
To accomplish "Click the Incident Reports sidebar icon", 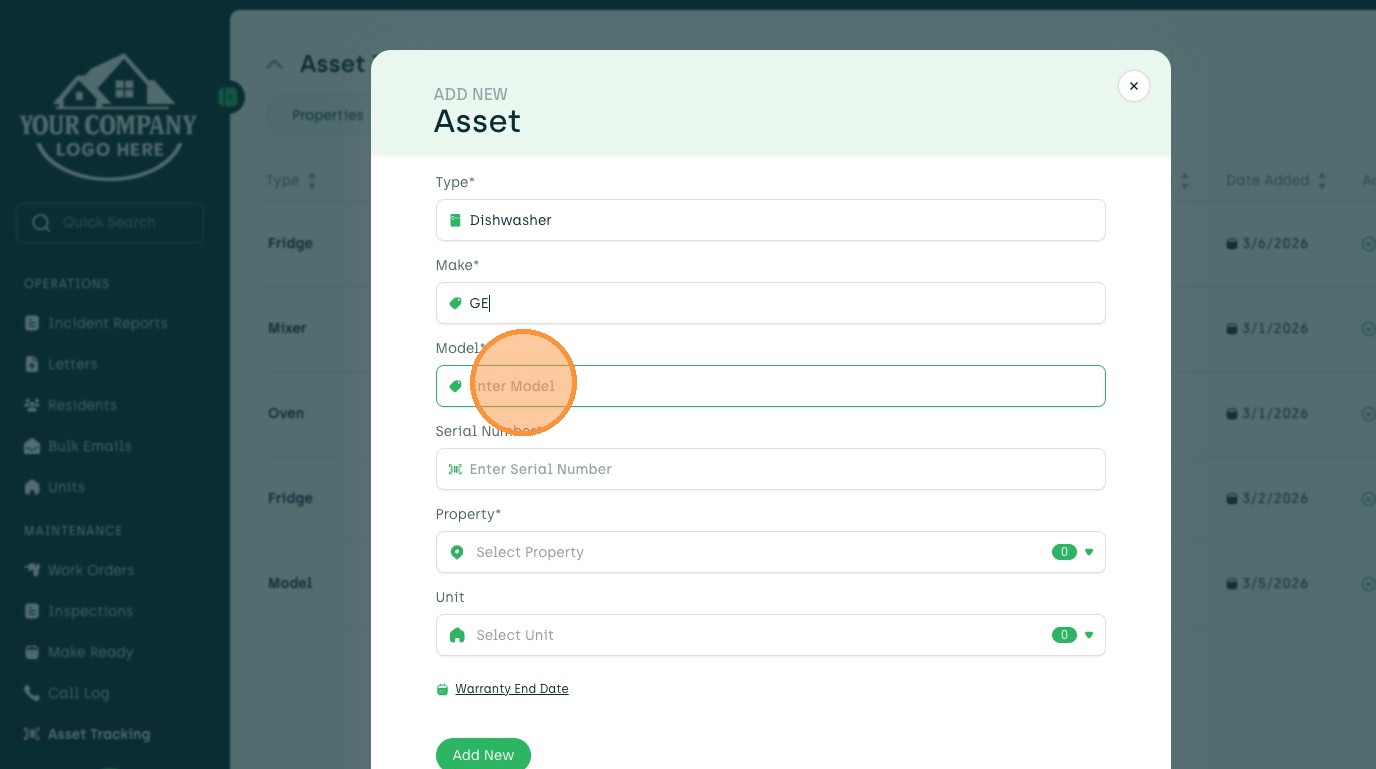I will 32,324.
